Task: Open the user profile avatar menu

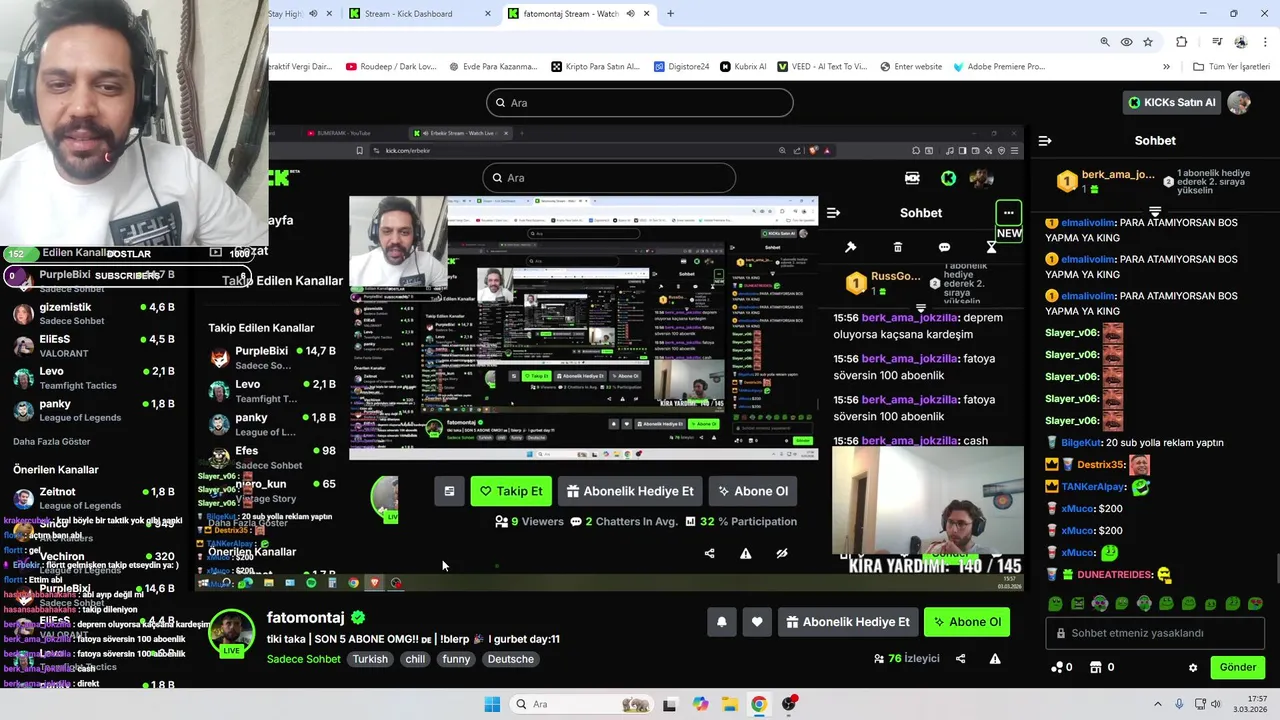Action: [1239, 102]
